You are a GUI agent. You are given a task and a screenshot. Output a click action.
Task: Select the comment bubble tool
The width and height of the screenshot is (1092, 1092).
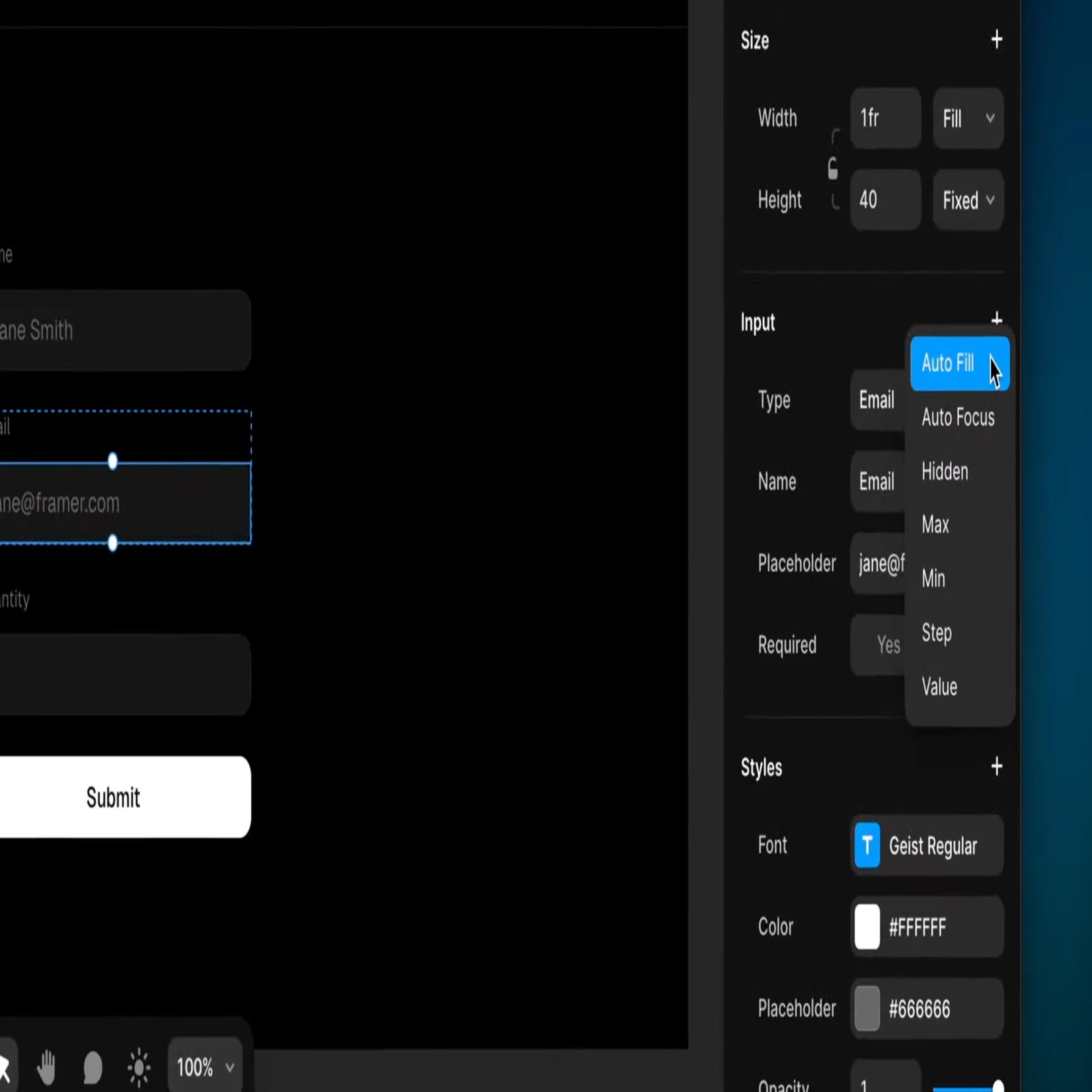(x=93, y=1068)
